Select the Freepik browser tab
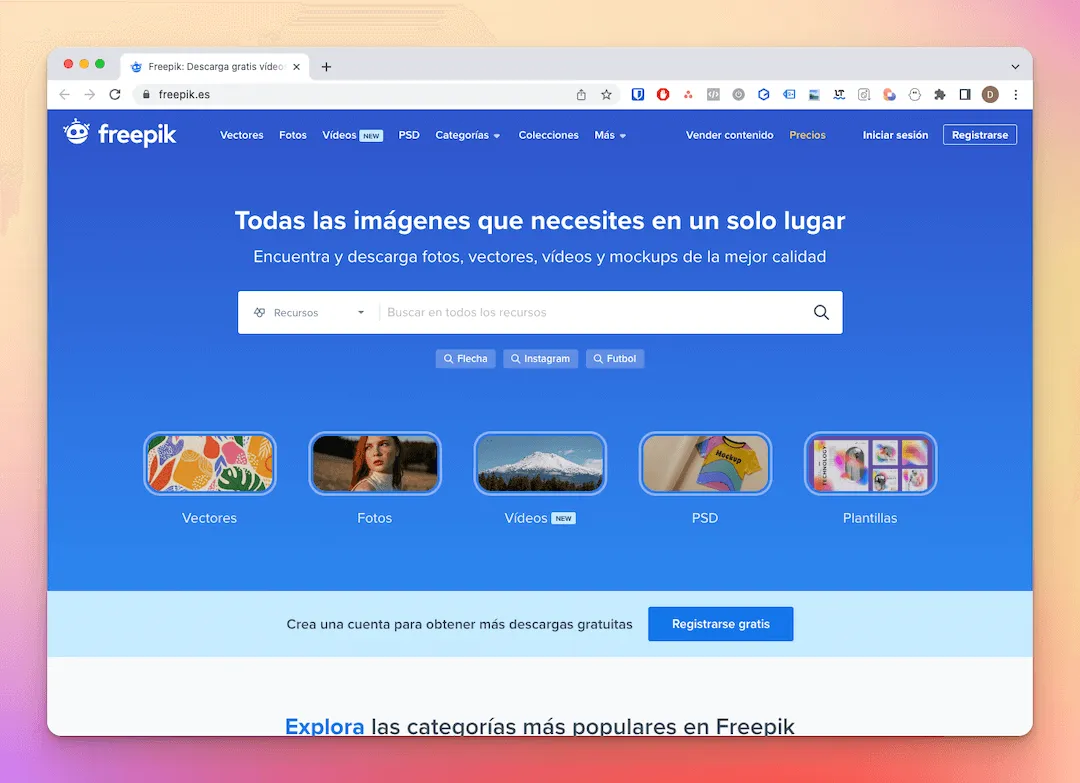1080x783 pixels. click(215, 67)
